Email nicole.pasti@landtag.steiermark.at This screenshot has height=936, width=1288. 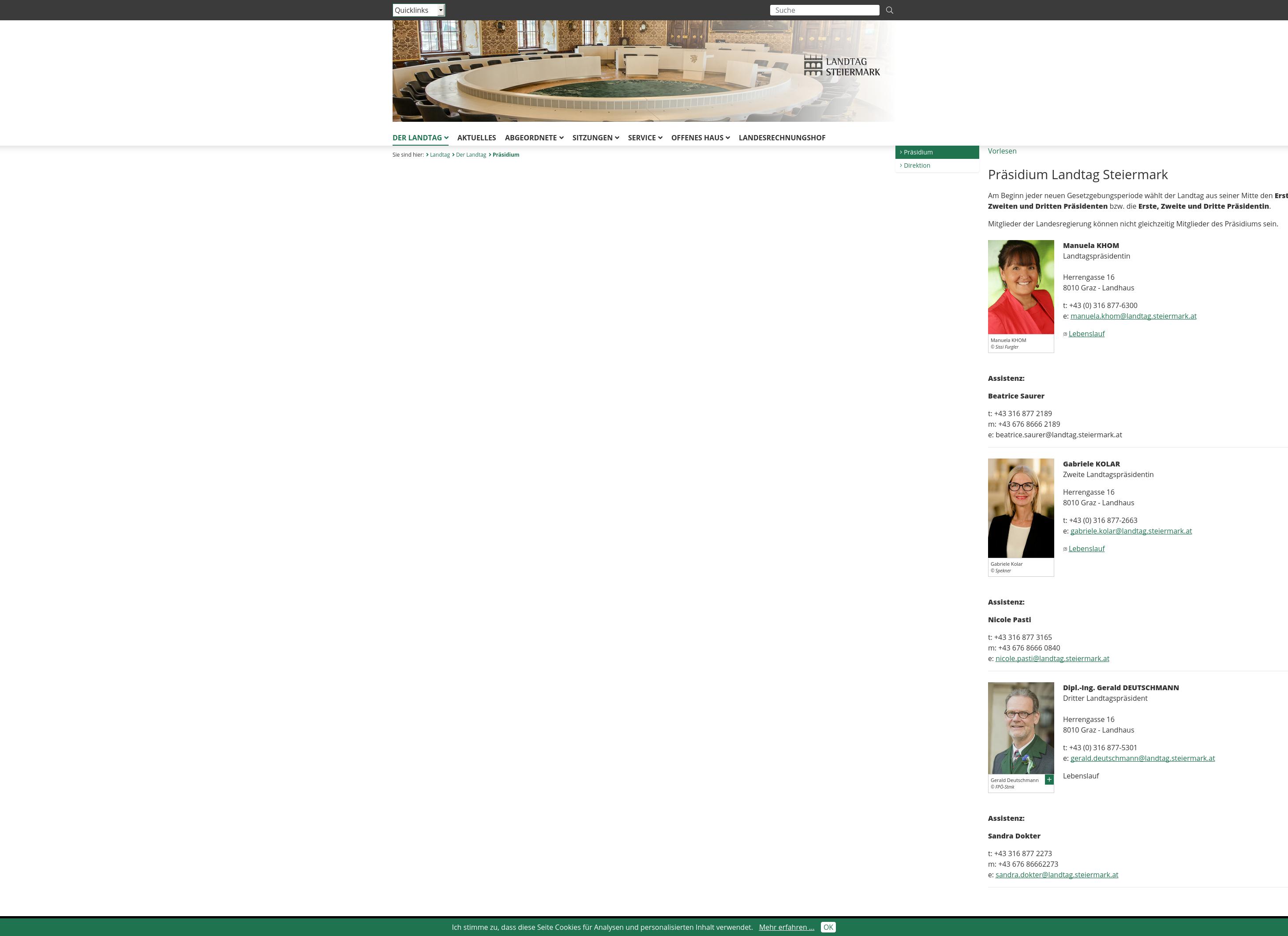(1052, 659)
